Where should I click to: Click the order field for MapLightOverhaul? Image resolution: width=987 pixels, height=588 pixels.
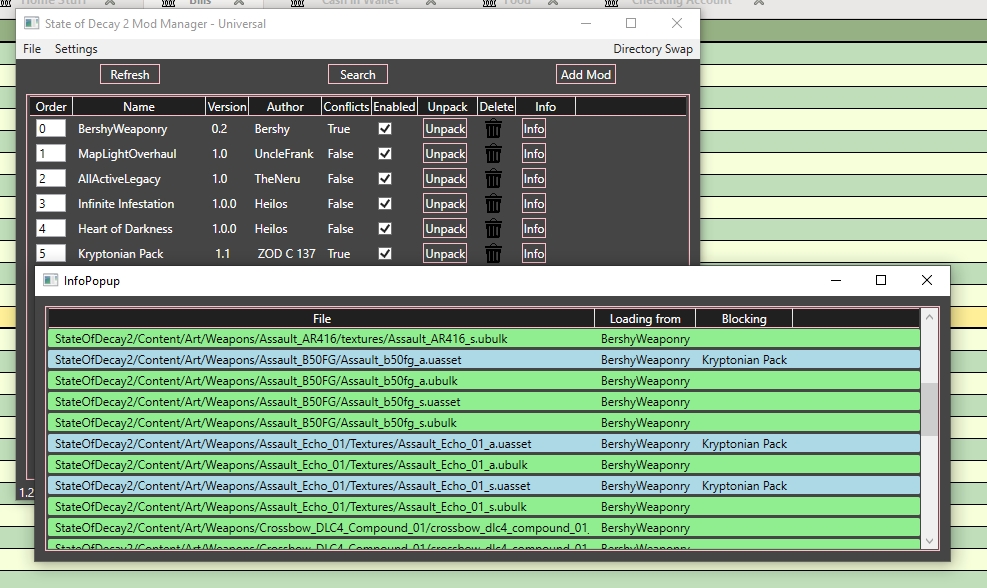[x=50, y=154]
